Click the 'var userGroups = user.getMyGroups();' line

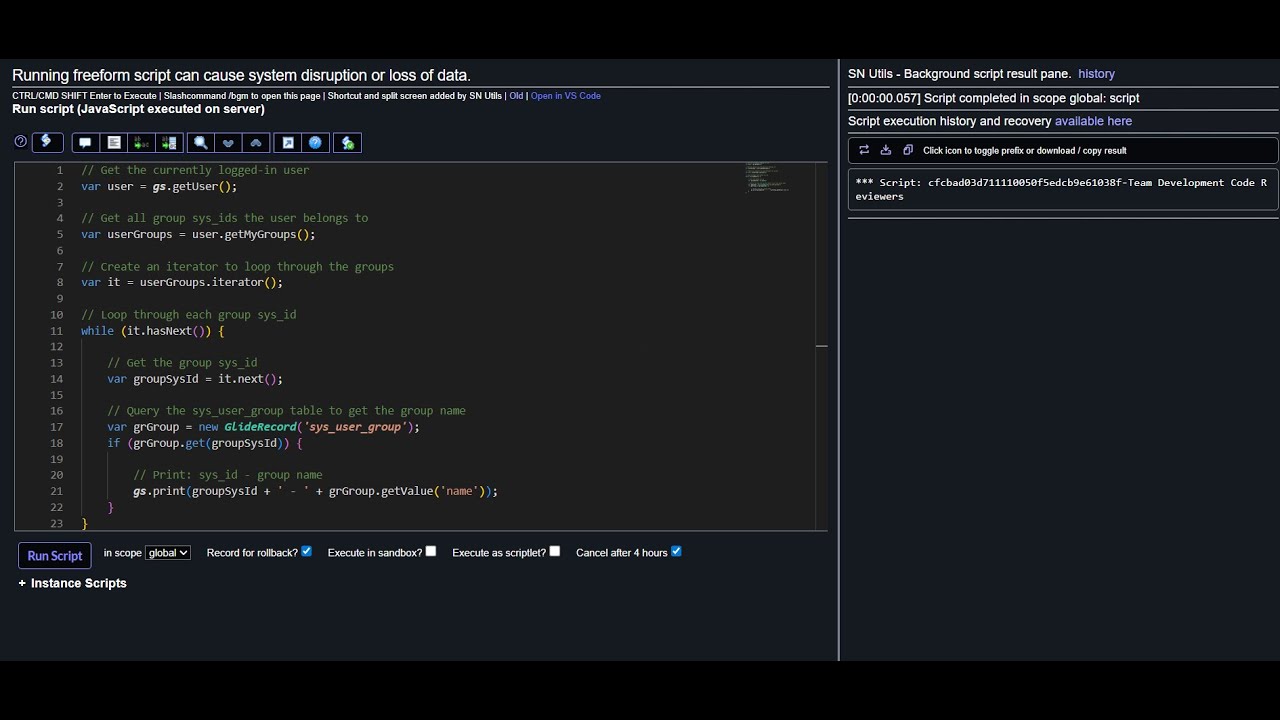pyautogui.click(x=198, y=234)
